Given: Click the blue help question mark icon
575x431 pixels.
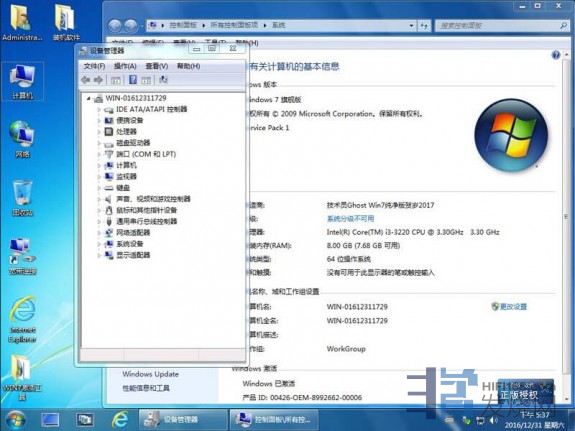Looking at the screenshot, I should click(x=556, y=55).
